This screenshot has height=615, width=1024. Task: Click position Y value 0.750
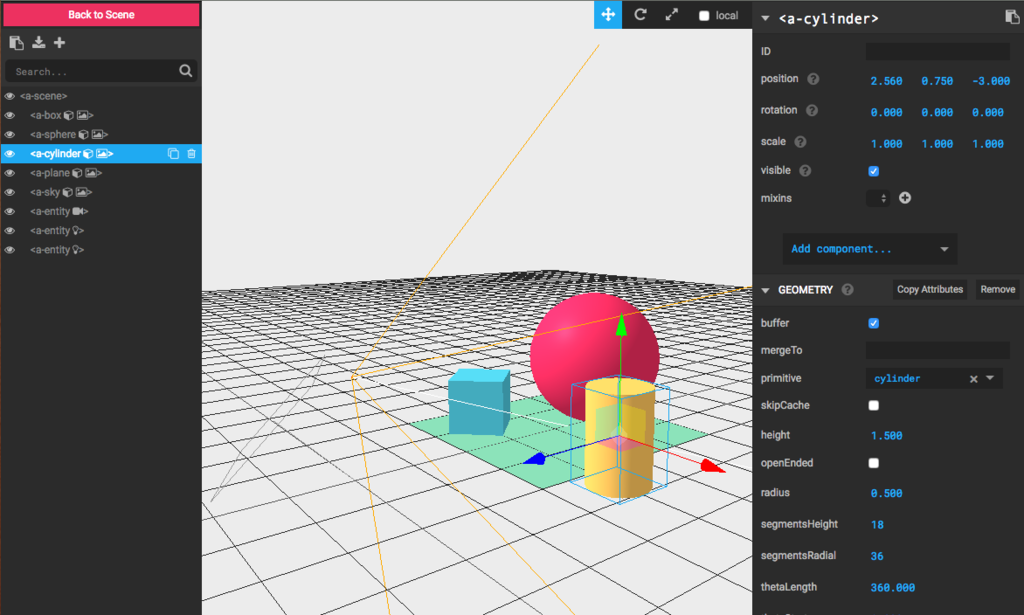click(937, 81)
